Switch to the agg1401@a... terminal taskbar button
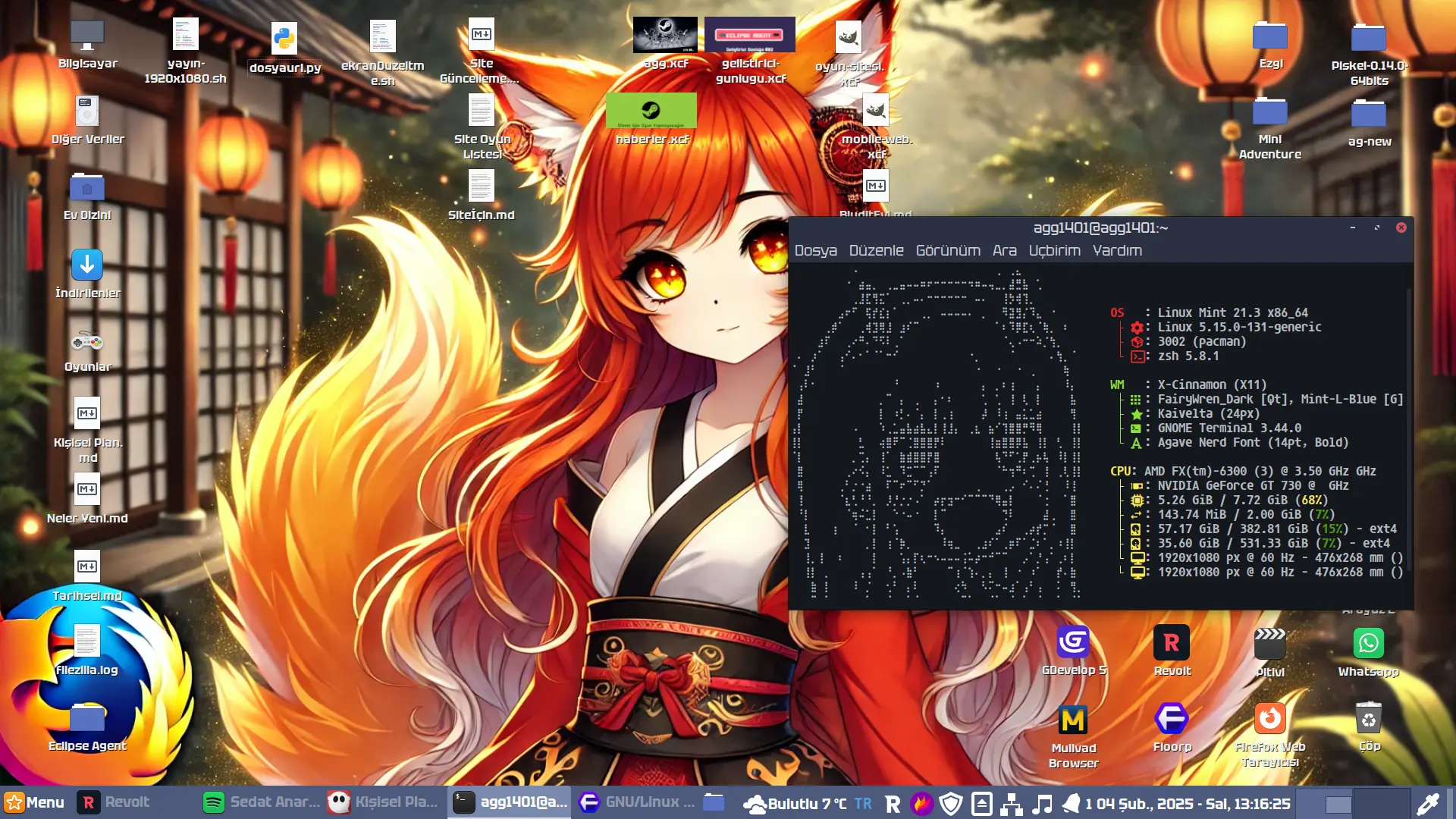This screenshot has width=1456, height=819. [x=510, y=802]
